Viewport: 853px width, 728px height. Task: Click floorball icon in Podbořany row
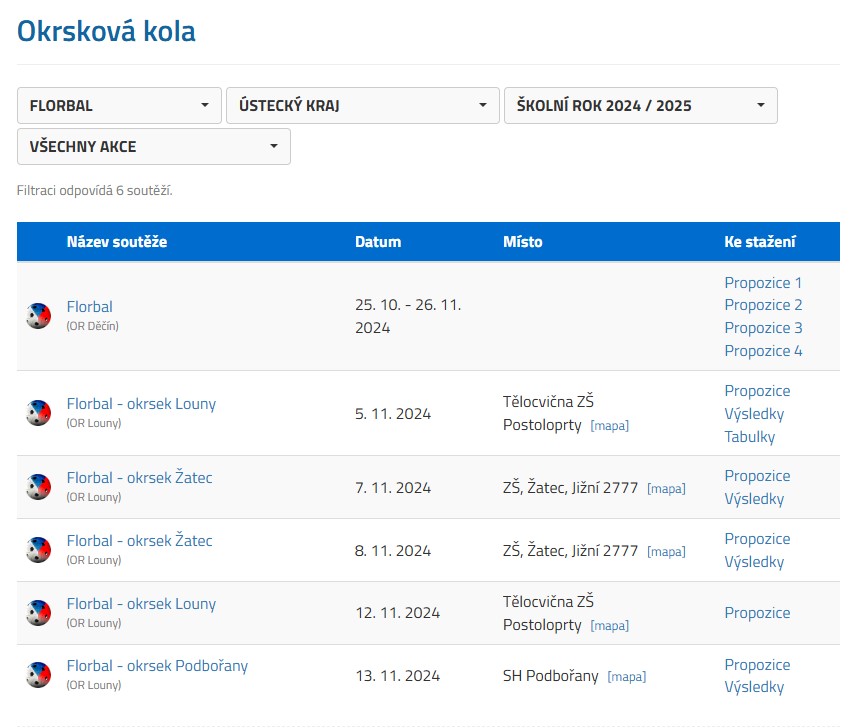pos(38,675)
